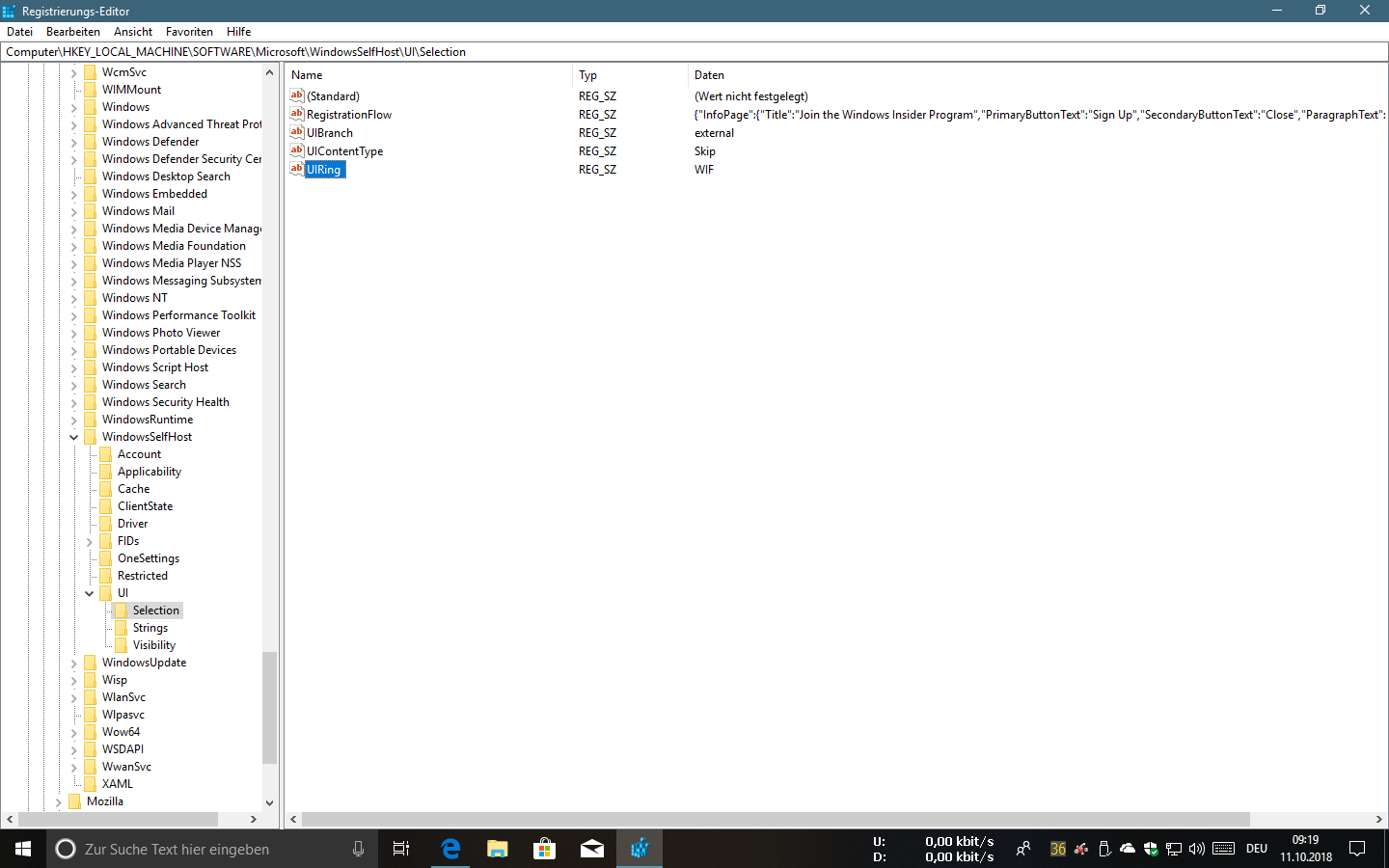This screenshot has width=1389, height=868.
Task: Sort values by the Daten column header
Action: [1038, 74]
